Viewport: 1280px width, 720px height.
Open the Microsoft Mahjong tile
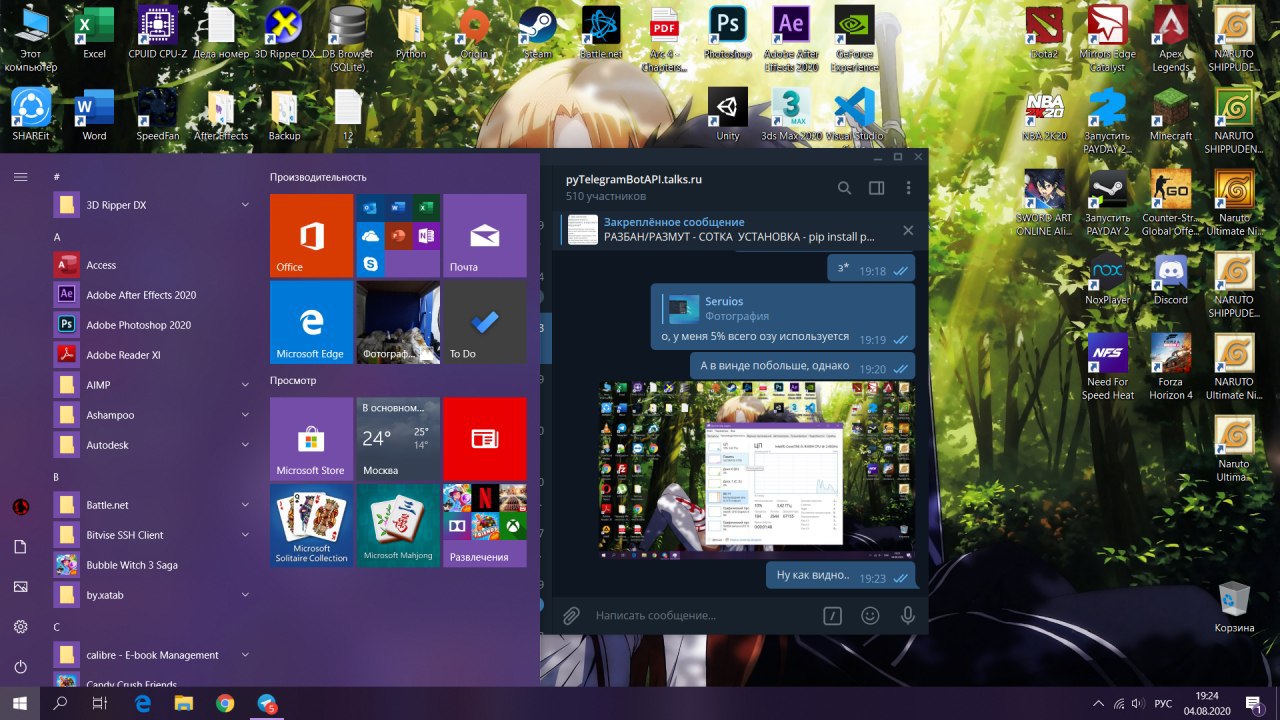click(x=398, y=526)
